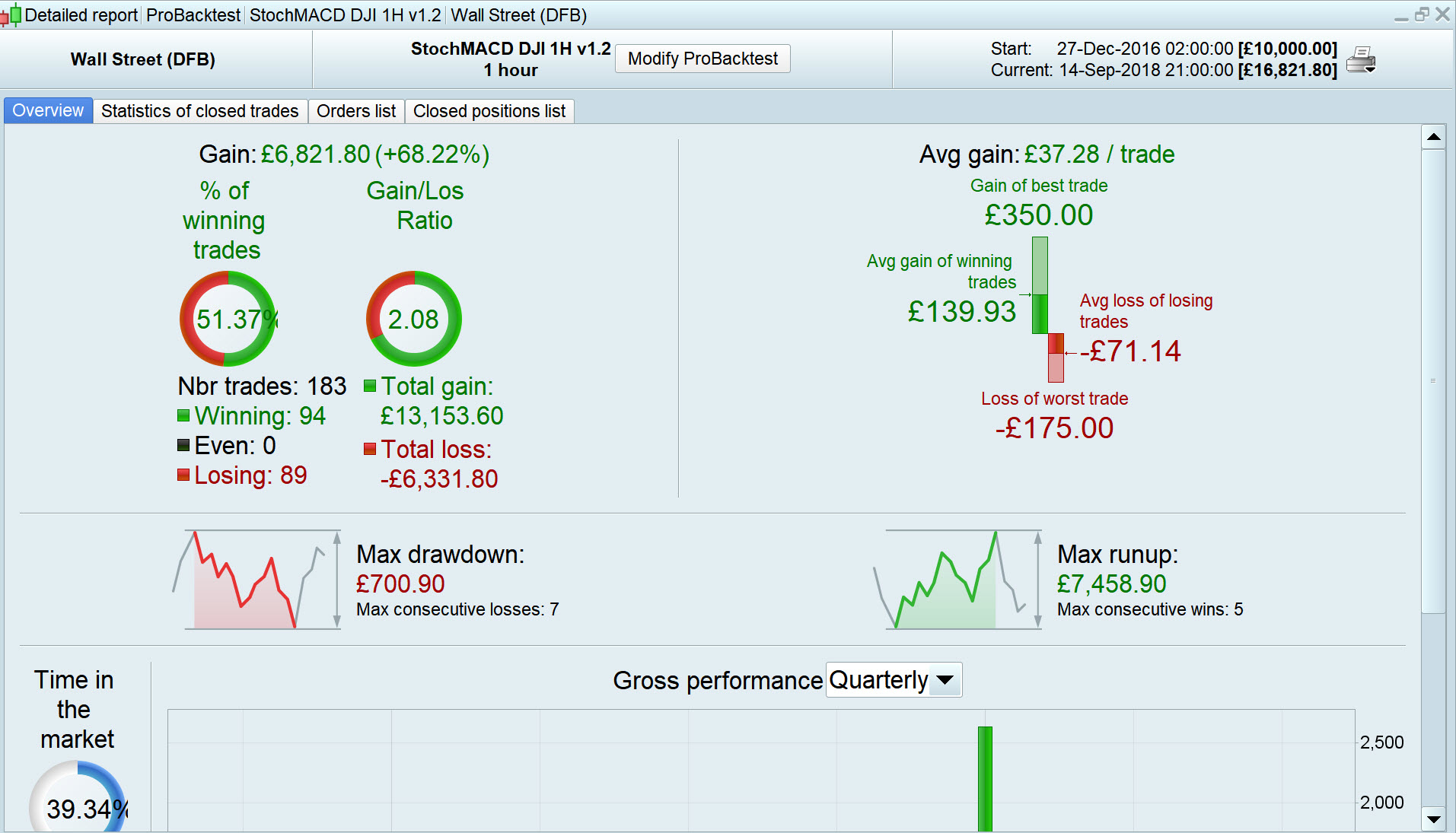Viewport: 1456px width, 833px height.
Task: Click Max consecutive losses: 7 text
Action: (457, 609)
